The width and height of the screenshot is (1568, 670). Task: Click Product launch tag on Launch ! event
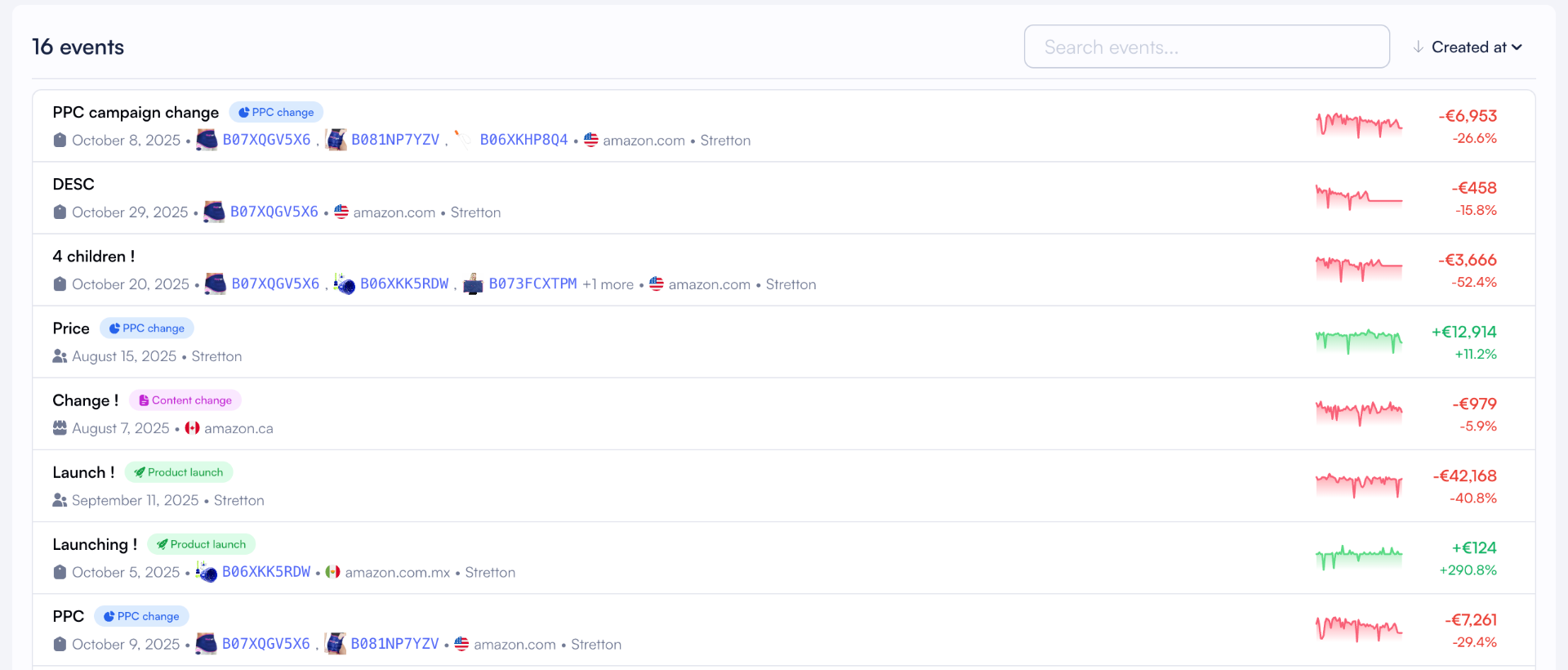point(179,471)
